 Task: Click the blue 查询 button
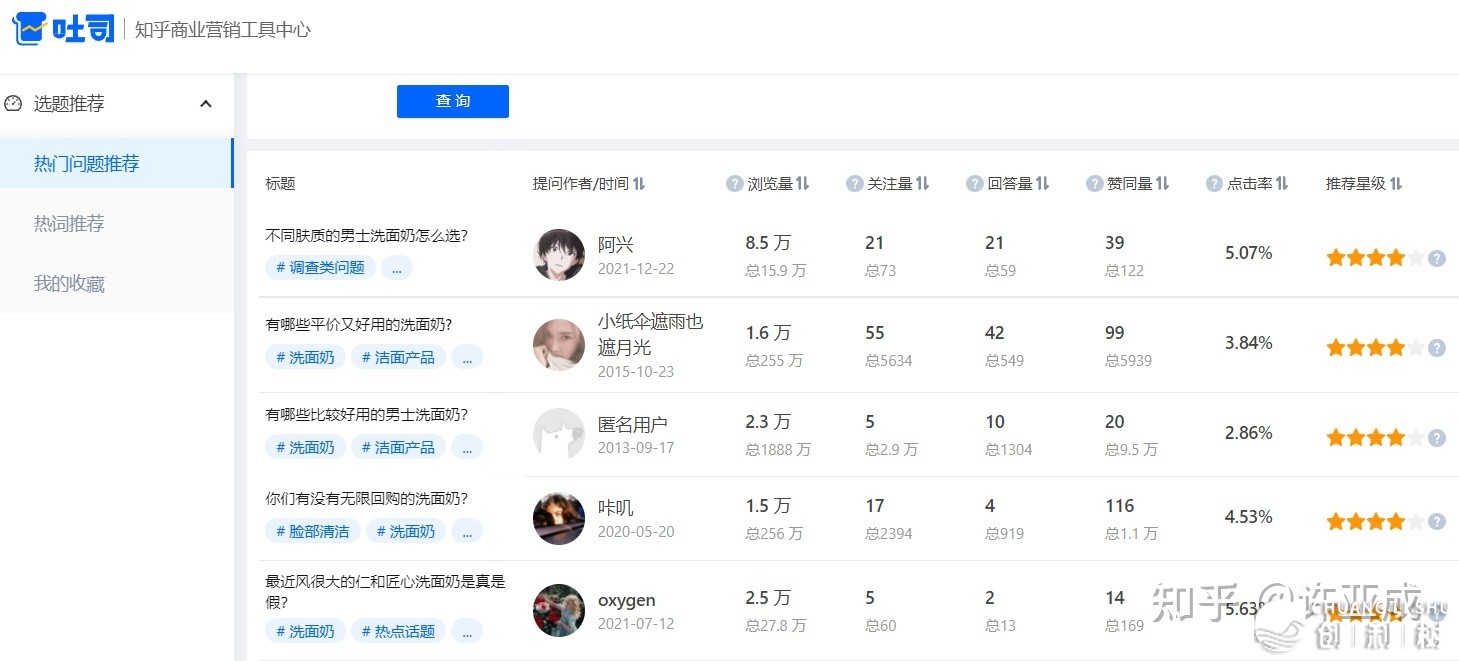[453, 101]
